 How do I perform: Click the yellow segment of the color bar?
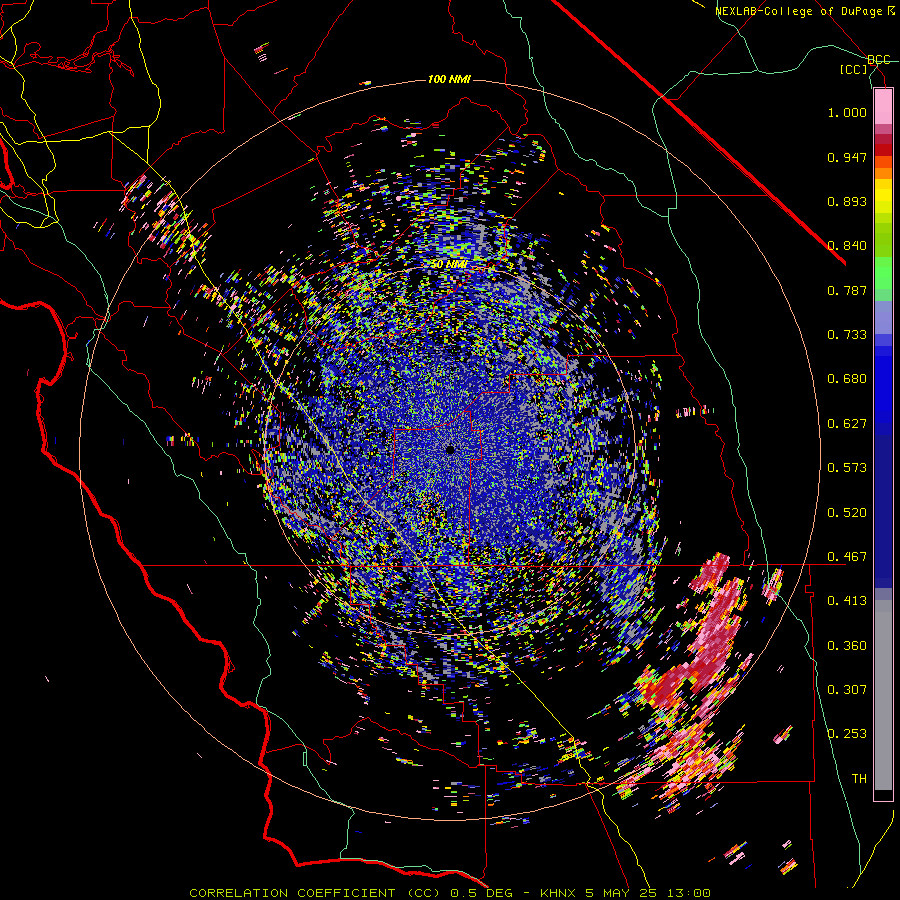point(883,197)
